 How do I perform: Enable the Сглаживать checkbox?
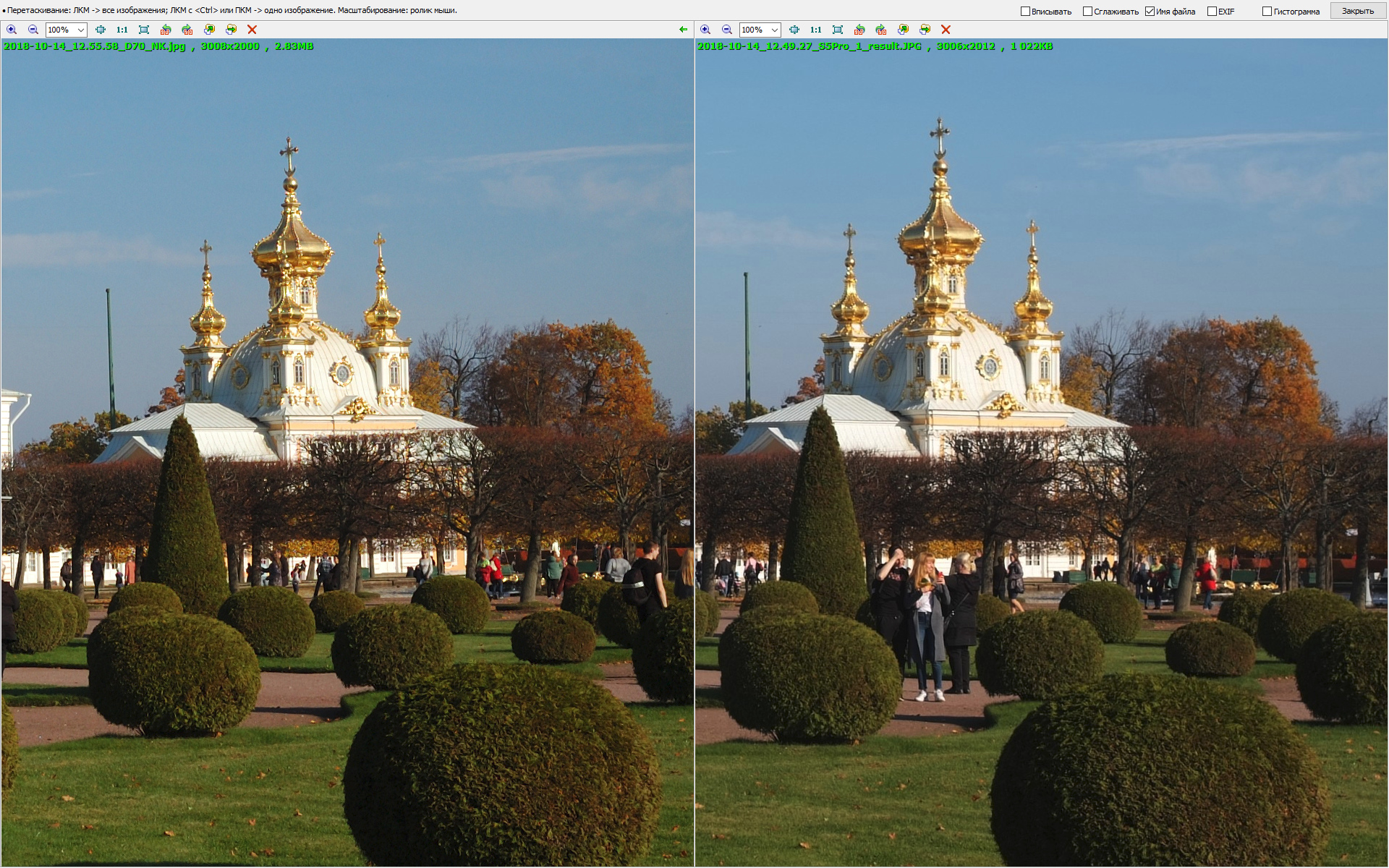1087,12
